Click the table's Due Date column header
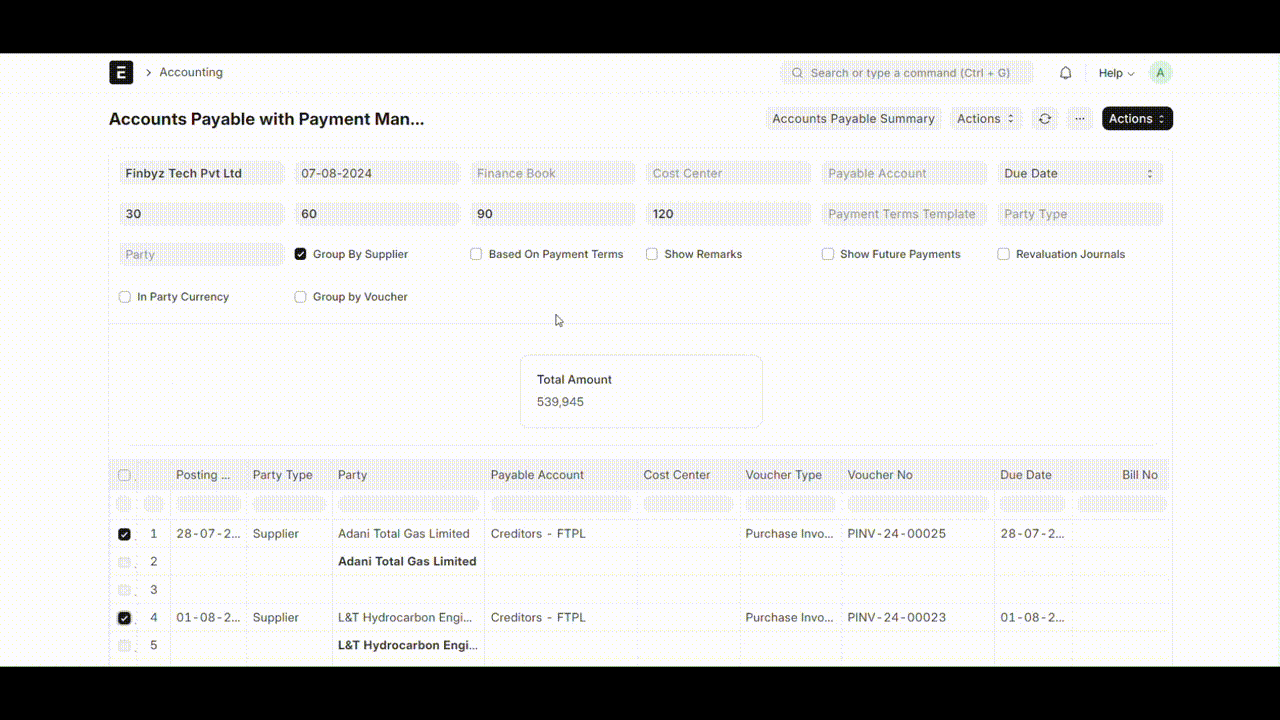Image resolution: width=1280 pixels, height=720 pixels. [1033, 475]
